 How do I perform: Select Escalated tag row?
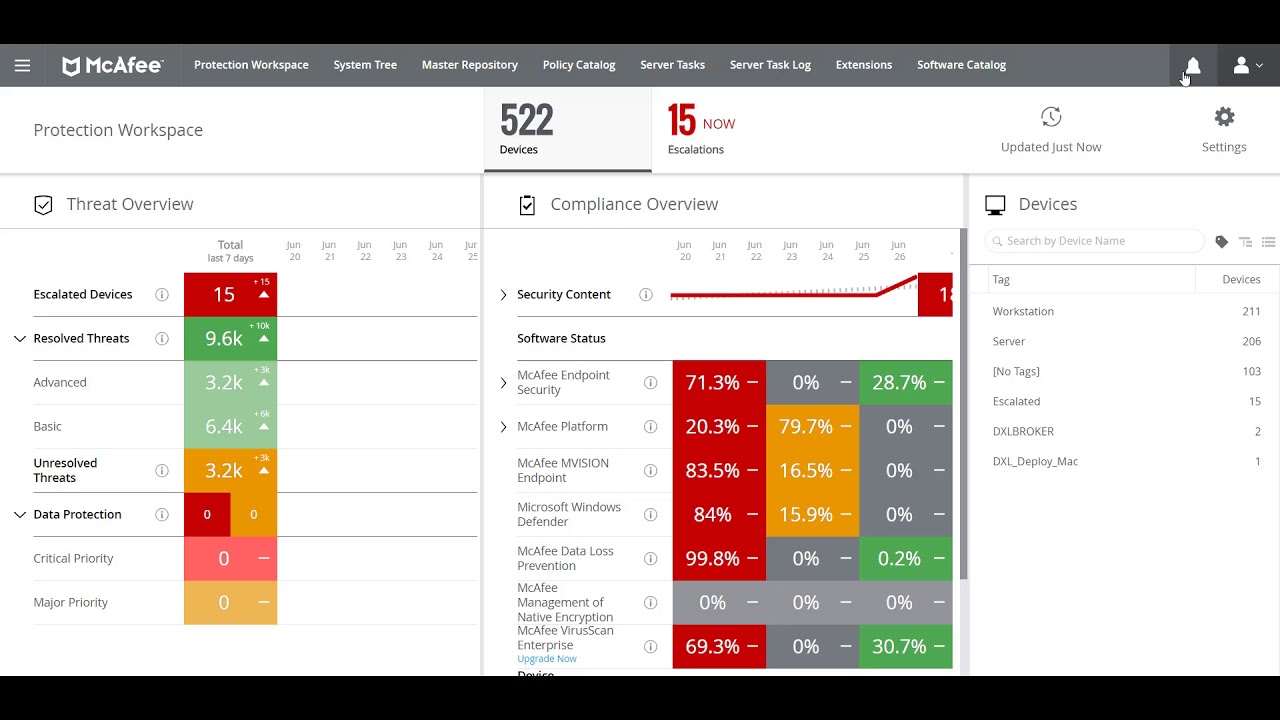click(1127, 401)
